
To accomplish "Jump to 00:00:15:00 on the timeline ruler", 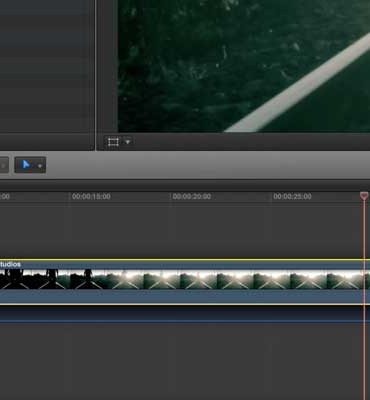I will point(91,197).
